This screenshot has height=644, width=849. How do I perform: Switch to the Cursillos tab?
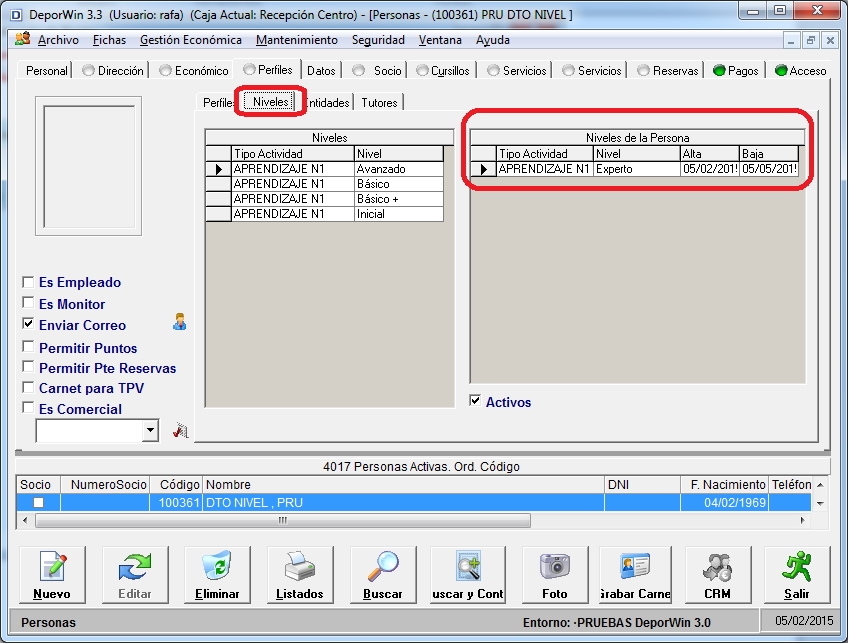pyautogui.click(x=443, y=70)
